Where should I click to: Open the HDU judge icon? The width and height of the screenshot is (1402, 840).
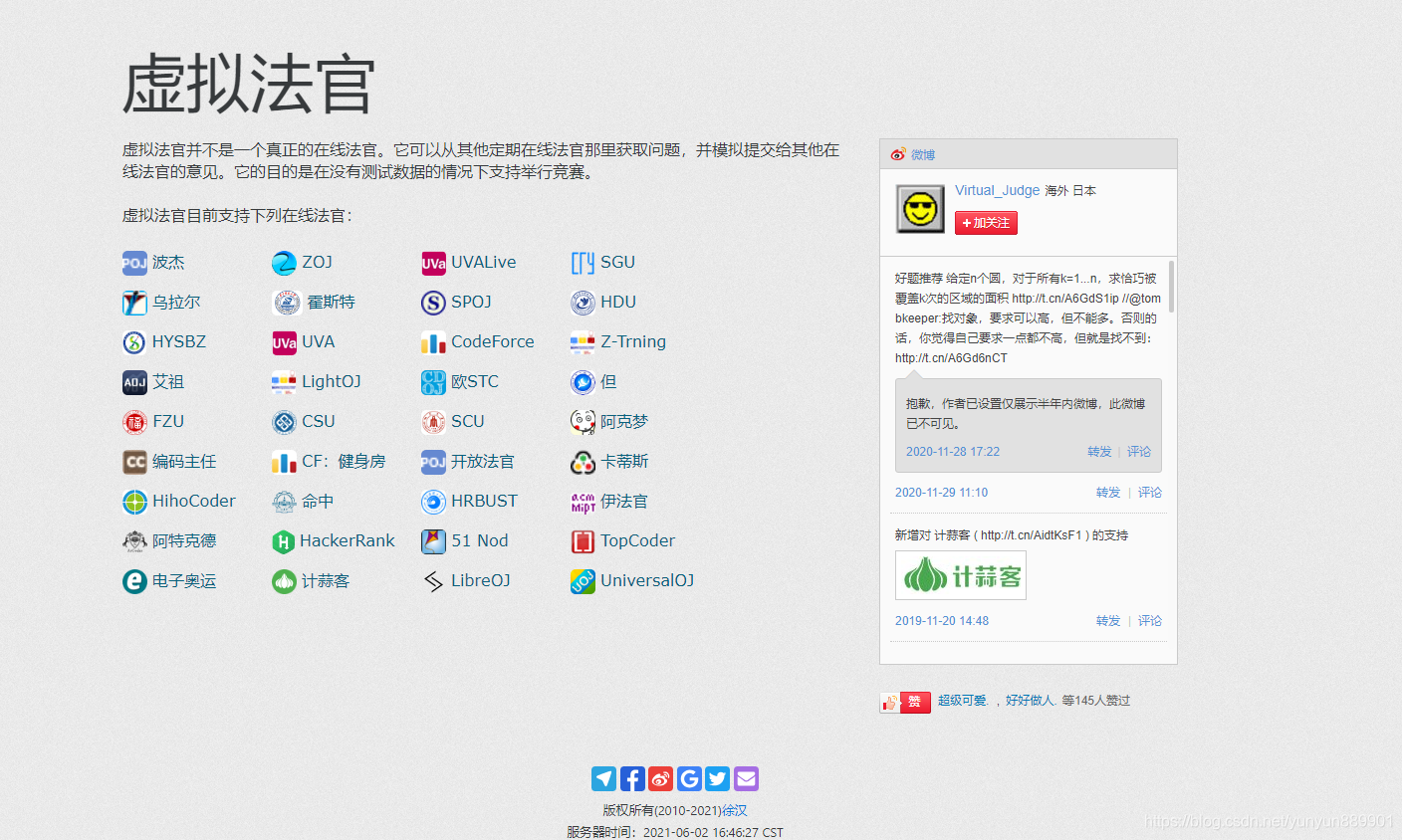(x=582, y=302)
